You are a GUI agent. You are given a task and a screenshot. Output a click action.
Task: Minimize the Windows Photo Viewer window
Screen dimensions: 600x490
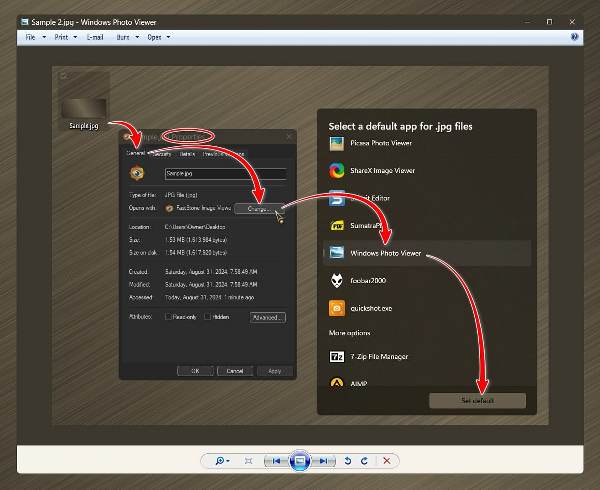point(527,22)
